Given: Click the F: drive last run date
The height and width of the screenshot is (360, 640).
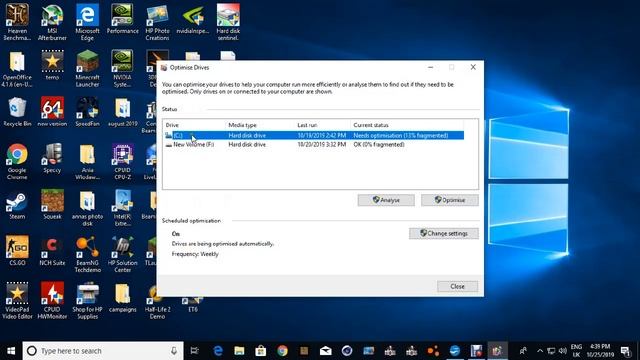Looking at the screenshot, I should click(322, 144).
